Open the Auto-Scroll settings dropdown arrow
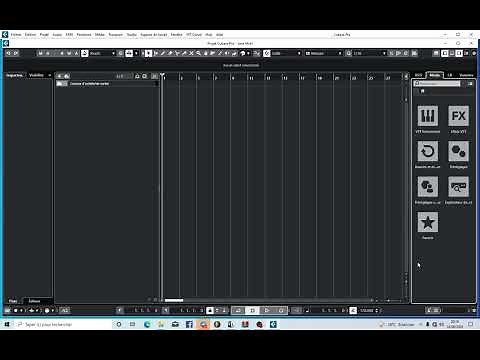The height and width of the screenshot is (360, 480). click(136, 53)
